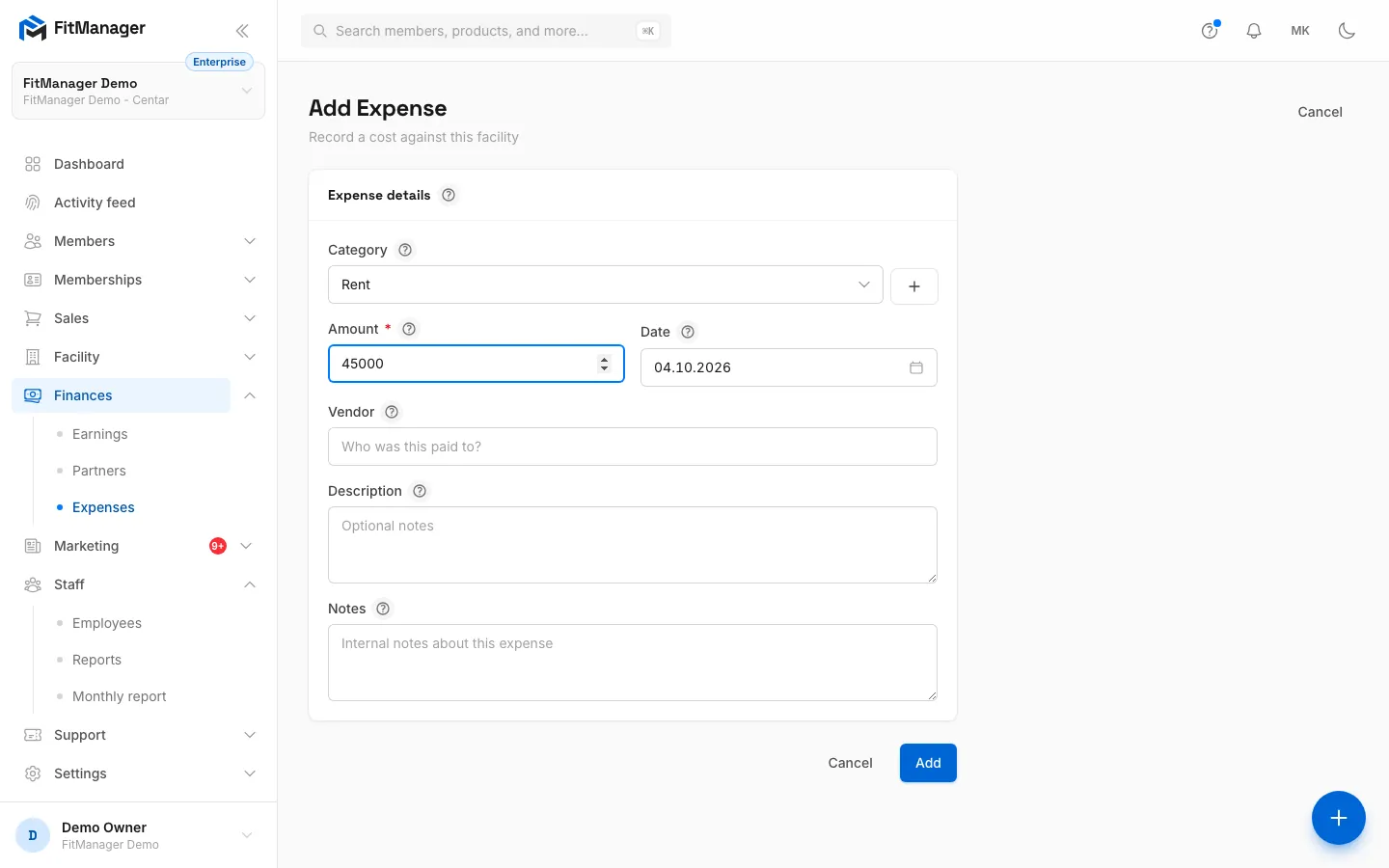The width and height of the screenshot is (1389, 868).
Task: Add a new category with the plus button
Action: pos(914,285)
